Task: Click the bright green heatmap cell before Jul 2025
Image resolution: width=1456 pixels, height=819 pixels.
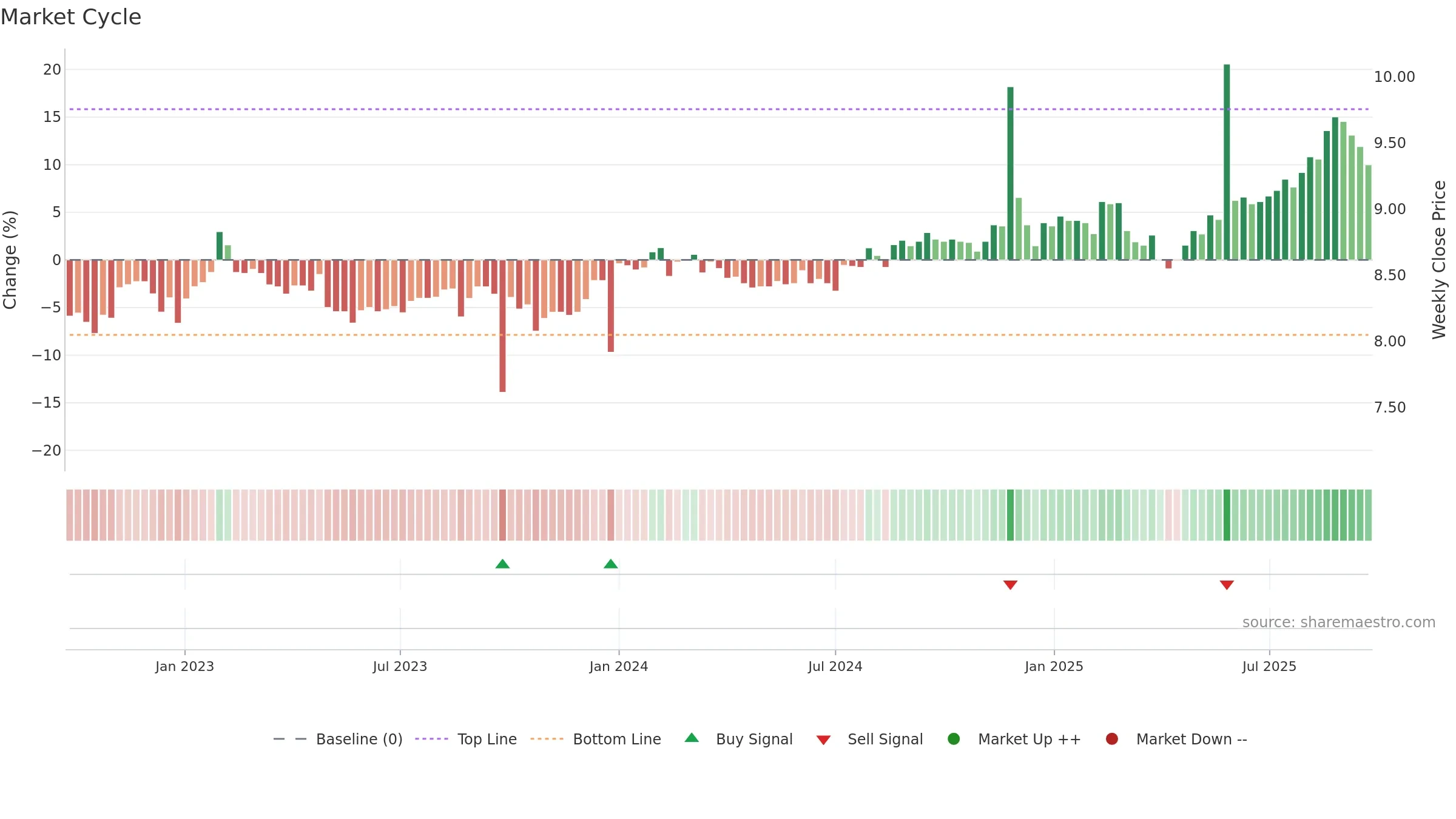Action: click(x=1227, y=515)
